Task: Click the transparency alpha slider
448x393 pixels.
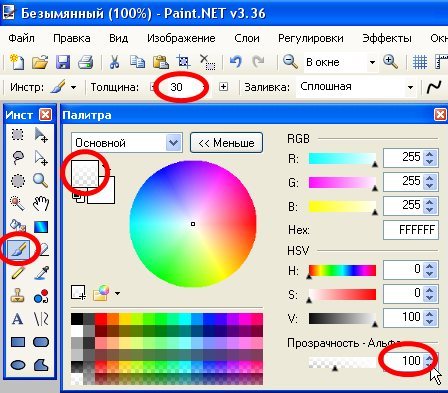Action: coord(342,363)
